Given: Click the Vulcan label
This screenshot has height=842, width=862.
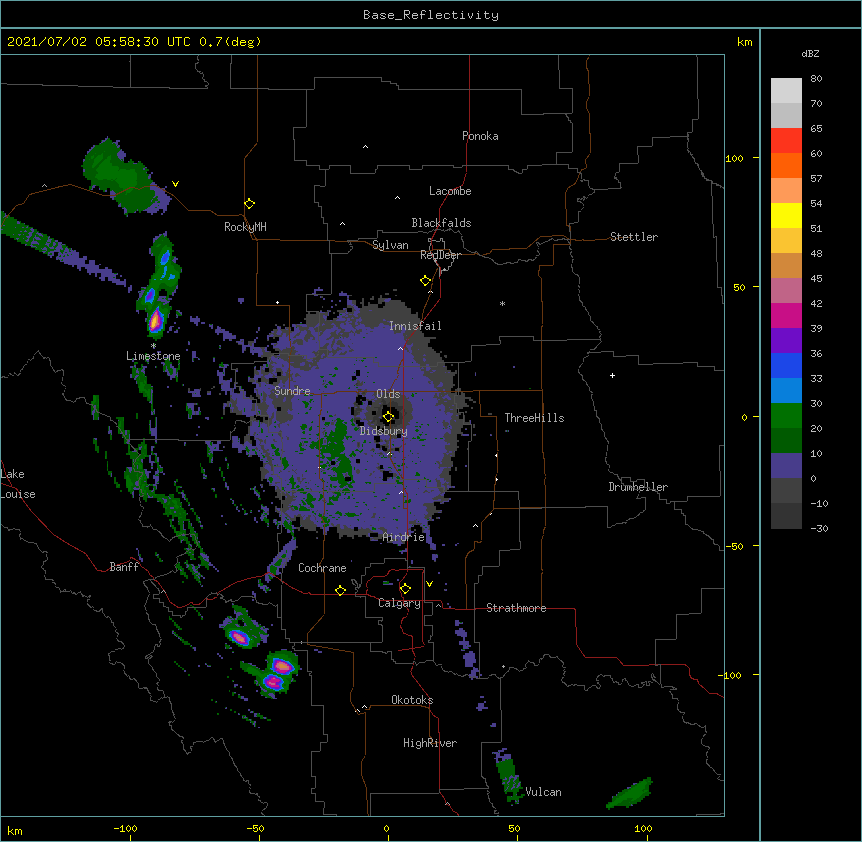Looking at the screenshot, I should click(x=543, y=792).
